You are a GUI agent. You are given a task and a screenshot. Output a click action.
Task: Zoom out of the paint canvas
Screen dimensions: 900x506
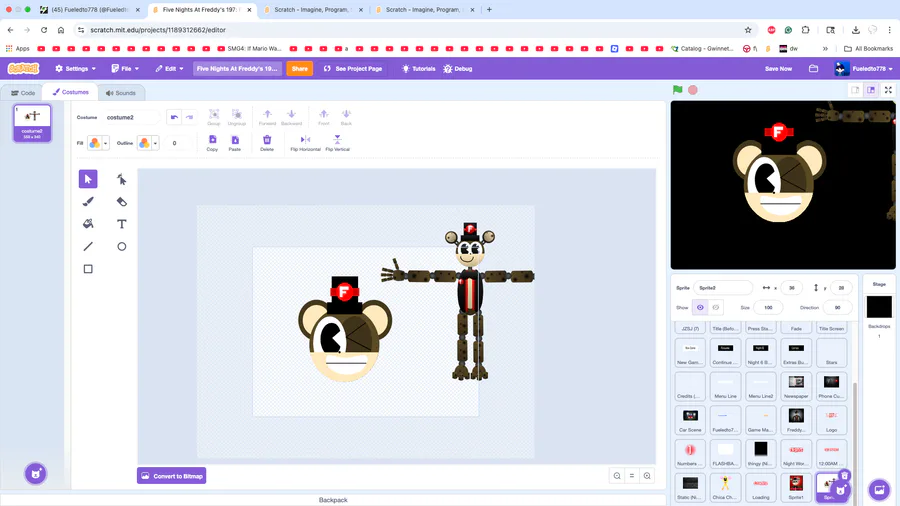click(617, 476)
